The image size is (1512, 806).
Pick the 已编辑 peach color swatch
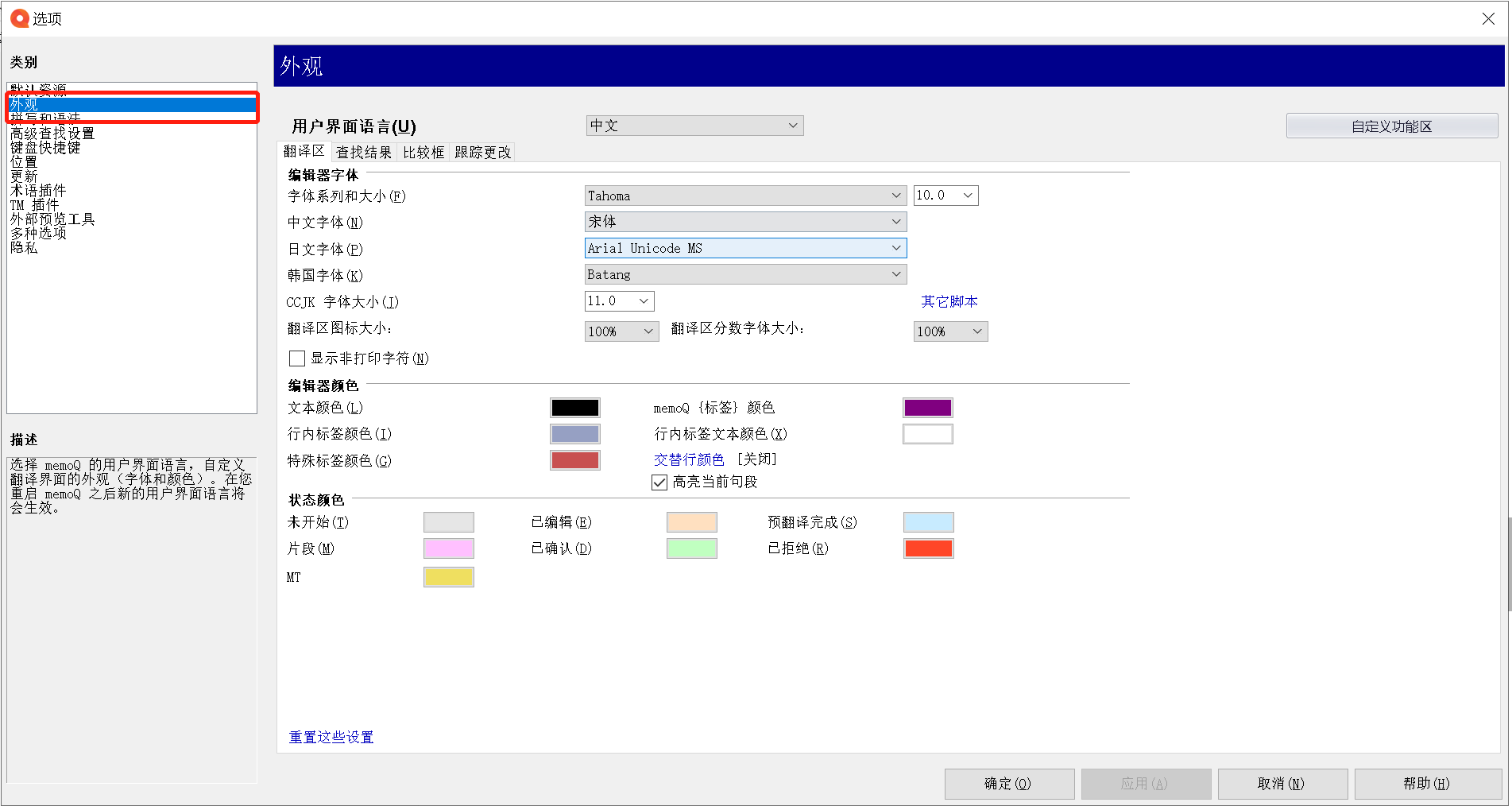(692, 522)
